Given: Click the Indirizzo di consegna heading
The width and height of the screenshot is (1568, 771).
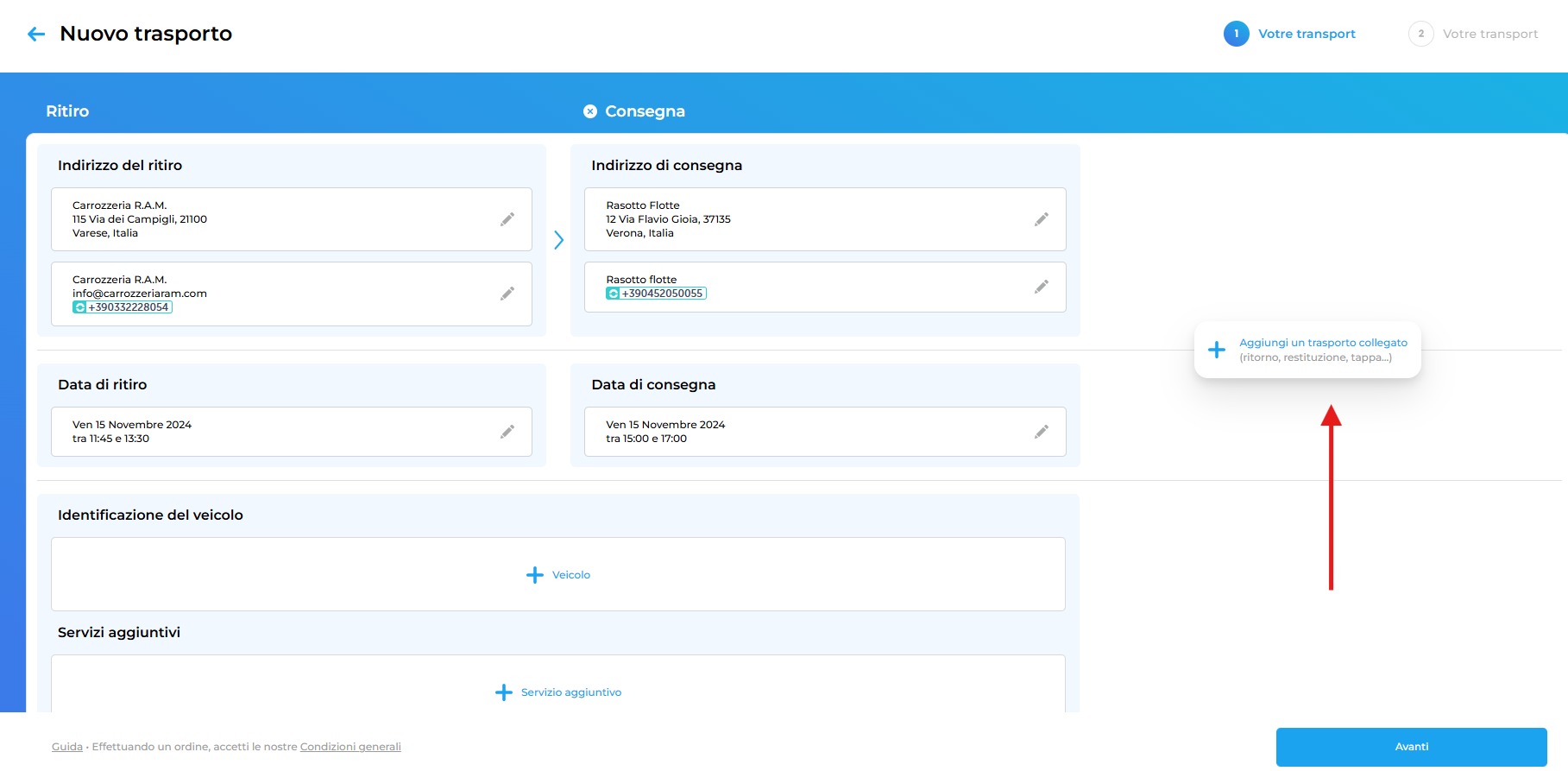Looking at the screenshot, I should pos(666,166).
